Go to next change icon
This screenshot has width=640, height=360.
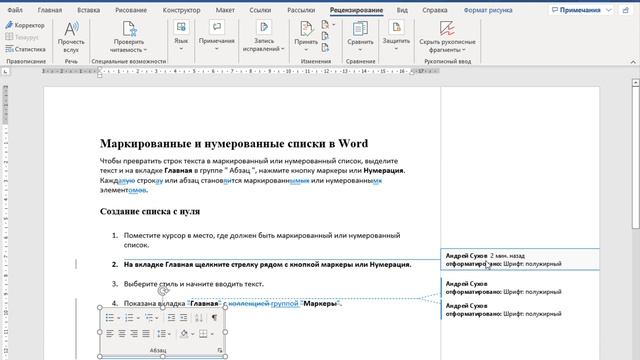click(x=325, y=48)
